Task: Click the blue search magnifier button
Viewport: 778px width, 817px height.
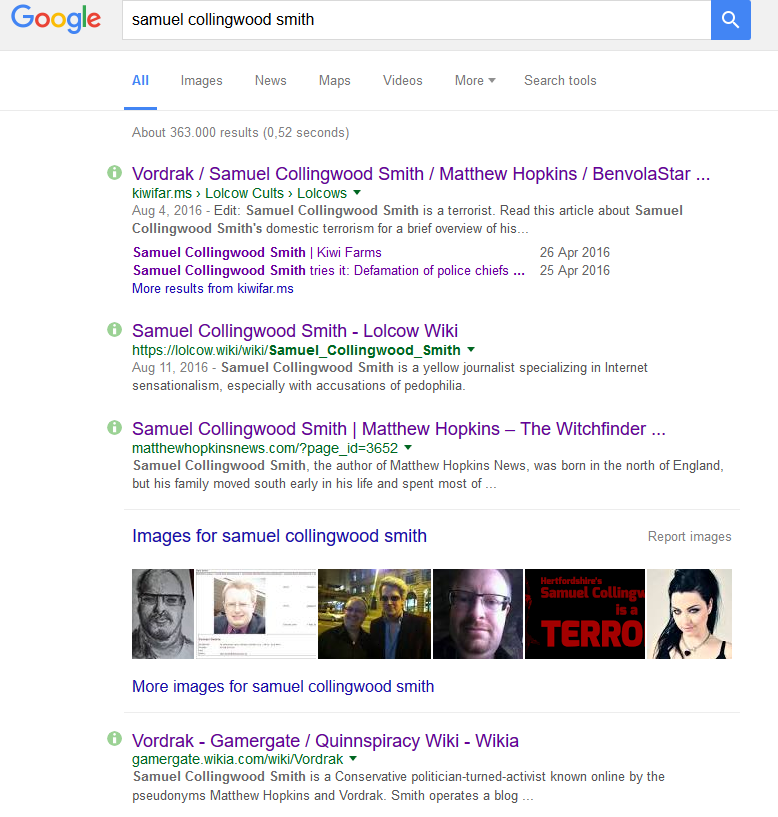Action: pyautogui.click(x=731, y=20)
